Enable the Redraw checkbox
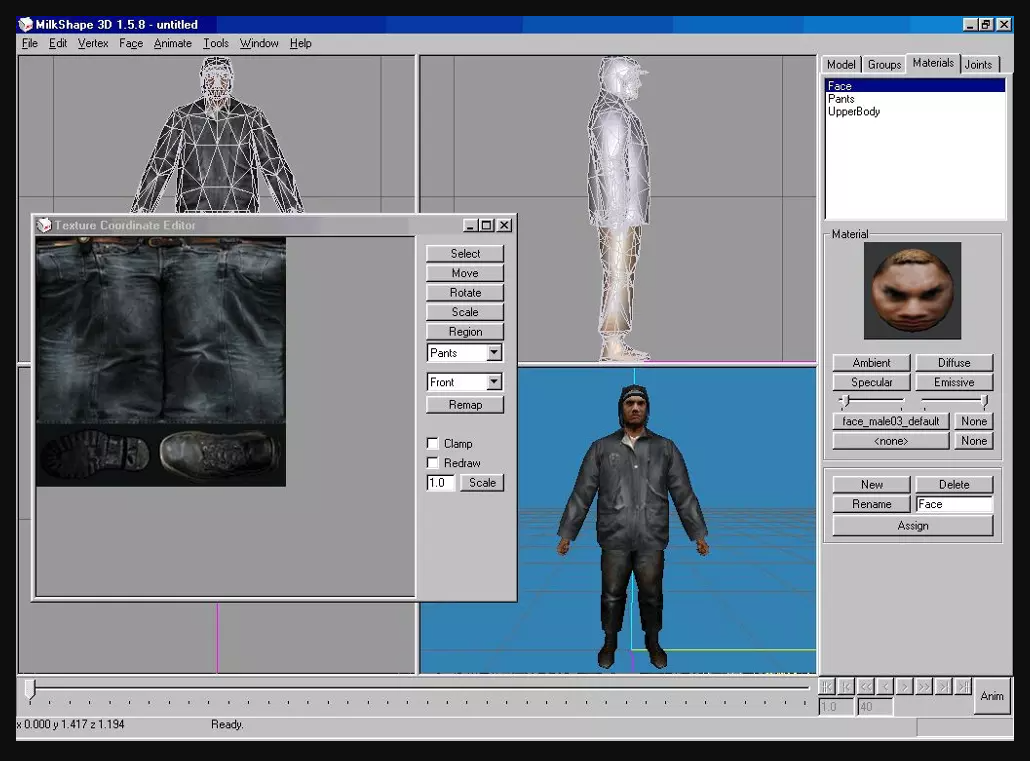1030x761 pixels. click(433, 464)
